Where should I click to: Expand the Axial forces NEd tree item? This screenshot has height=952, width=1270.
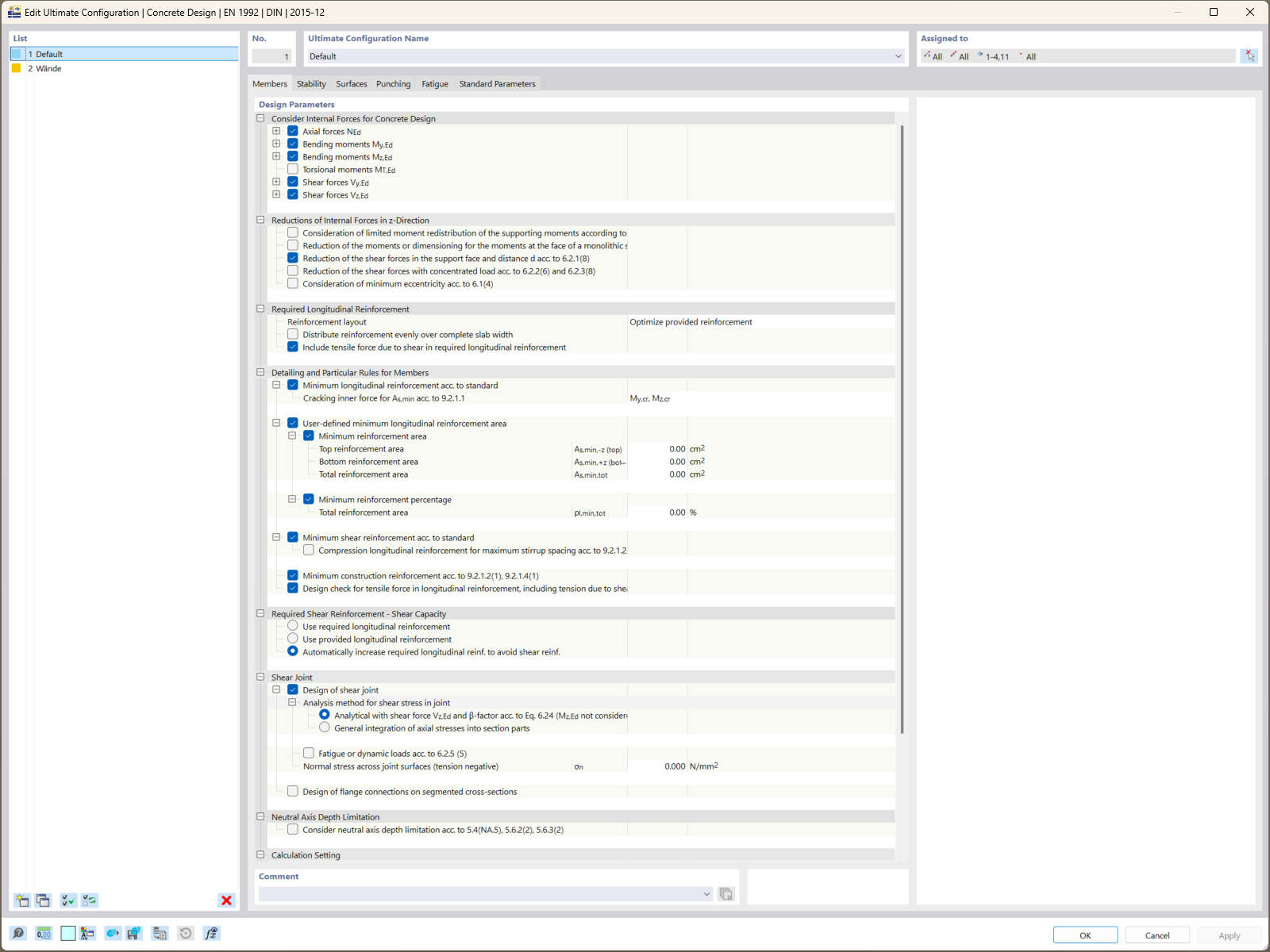[x=276, y=130]
